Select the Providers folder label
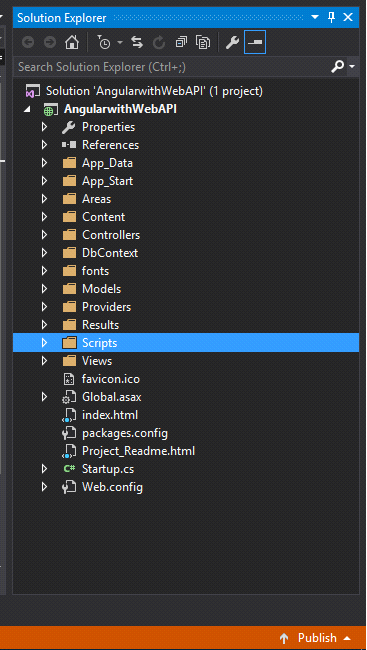Viewport: 367px width, 650px height. pos(107,307)
